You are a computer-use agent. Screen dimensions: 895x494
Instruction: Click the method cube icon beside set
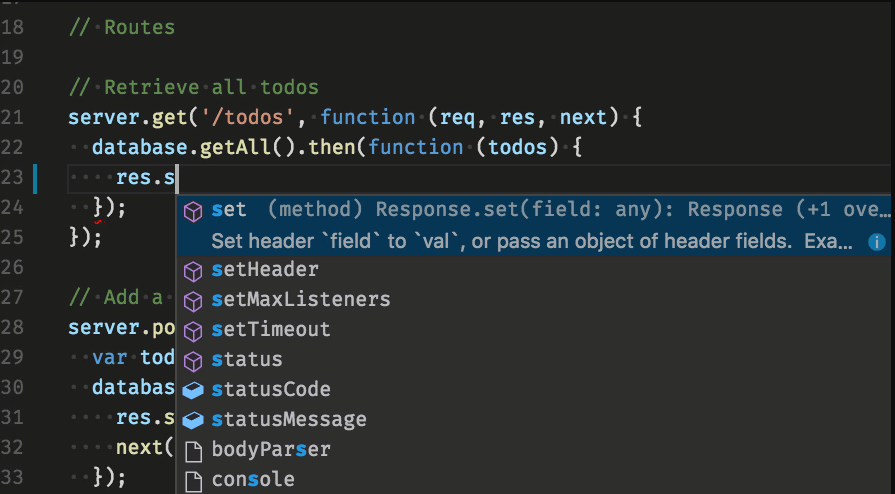pyautogui.click(x=193, y=212)
